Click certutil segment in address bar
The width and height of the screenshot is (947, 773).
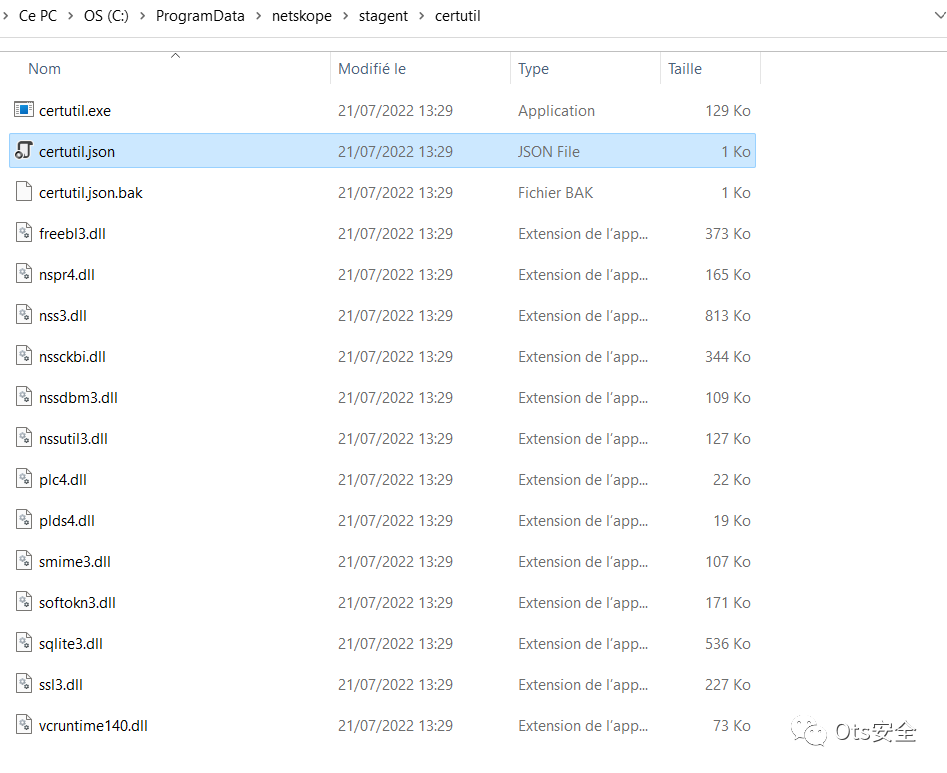point(457,16)
